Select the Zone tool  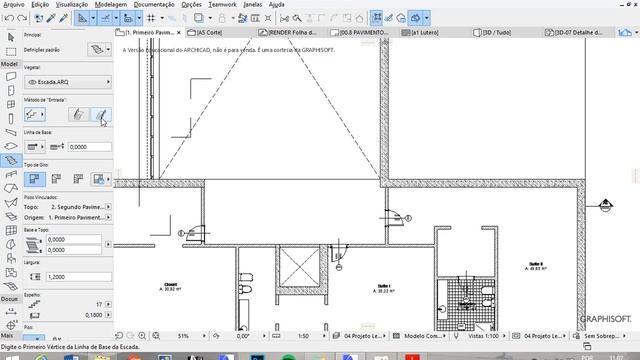click(11, 272)
